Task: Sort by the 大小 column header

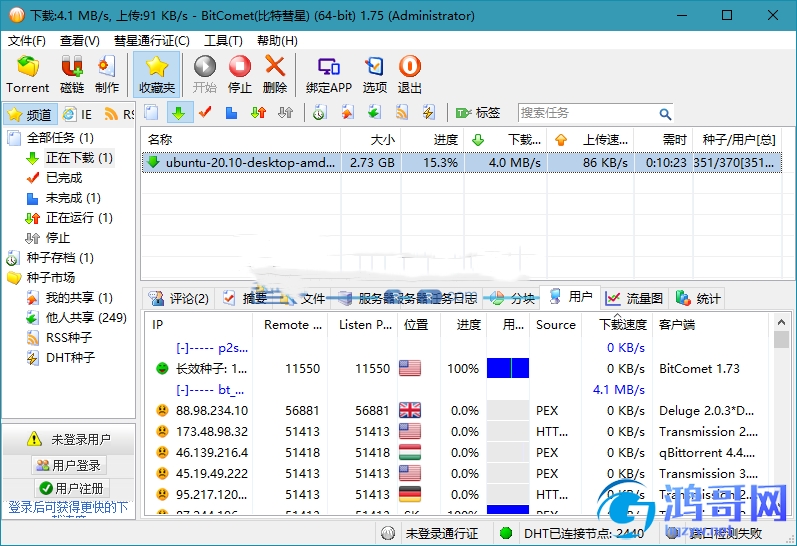Action: [x=371, y=139]
